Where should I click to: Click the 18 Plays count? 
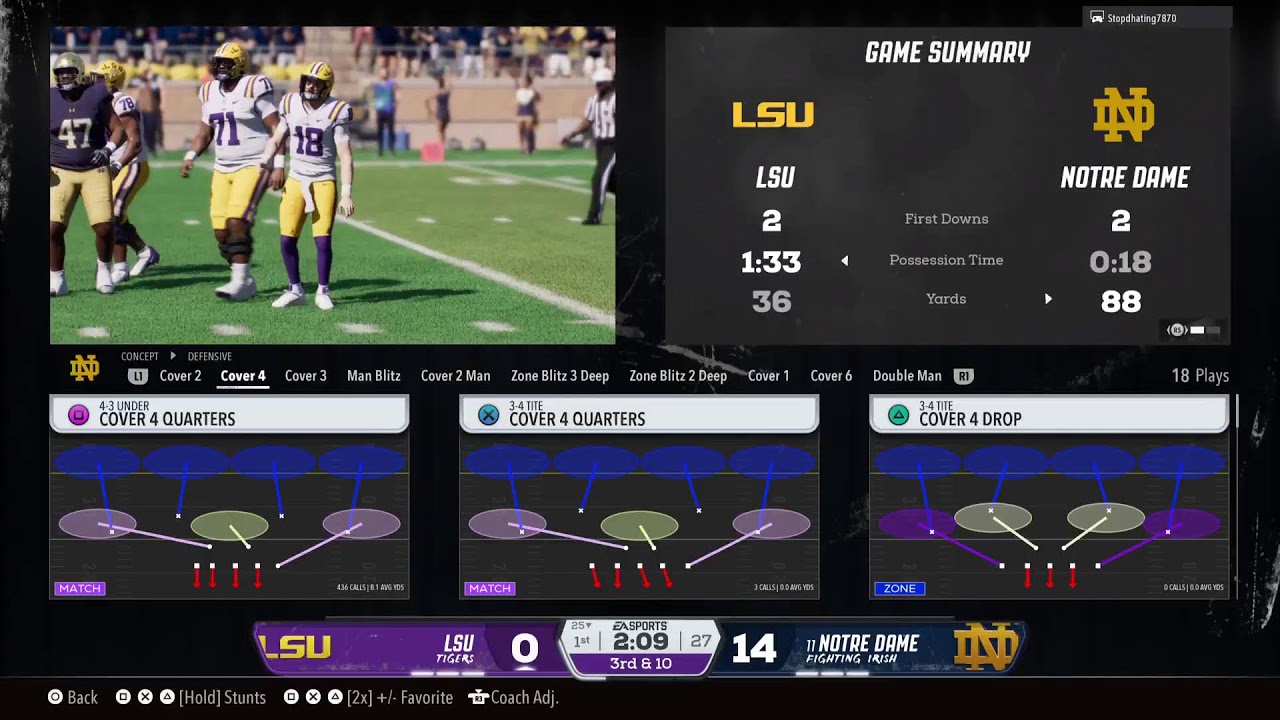(x=1200, y=376)
